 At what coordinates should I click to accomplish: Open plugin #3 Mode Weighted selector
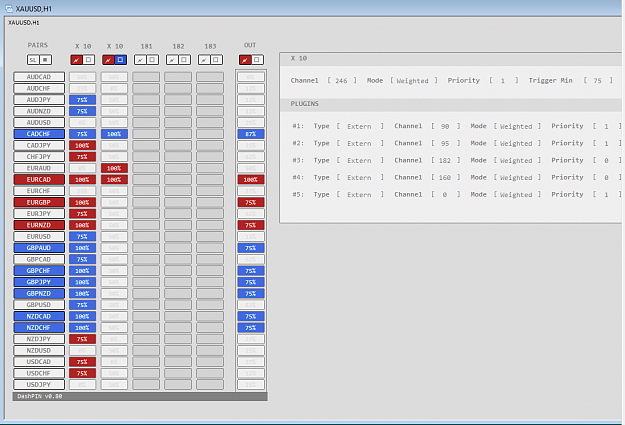[517, 161]
